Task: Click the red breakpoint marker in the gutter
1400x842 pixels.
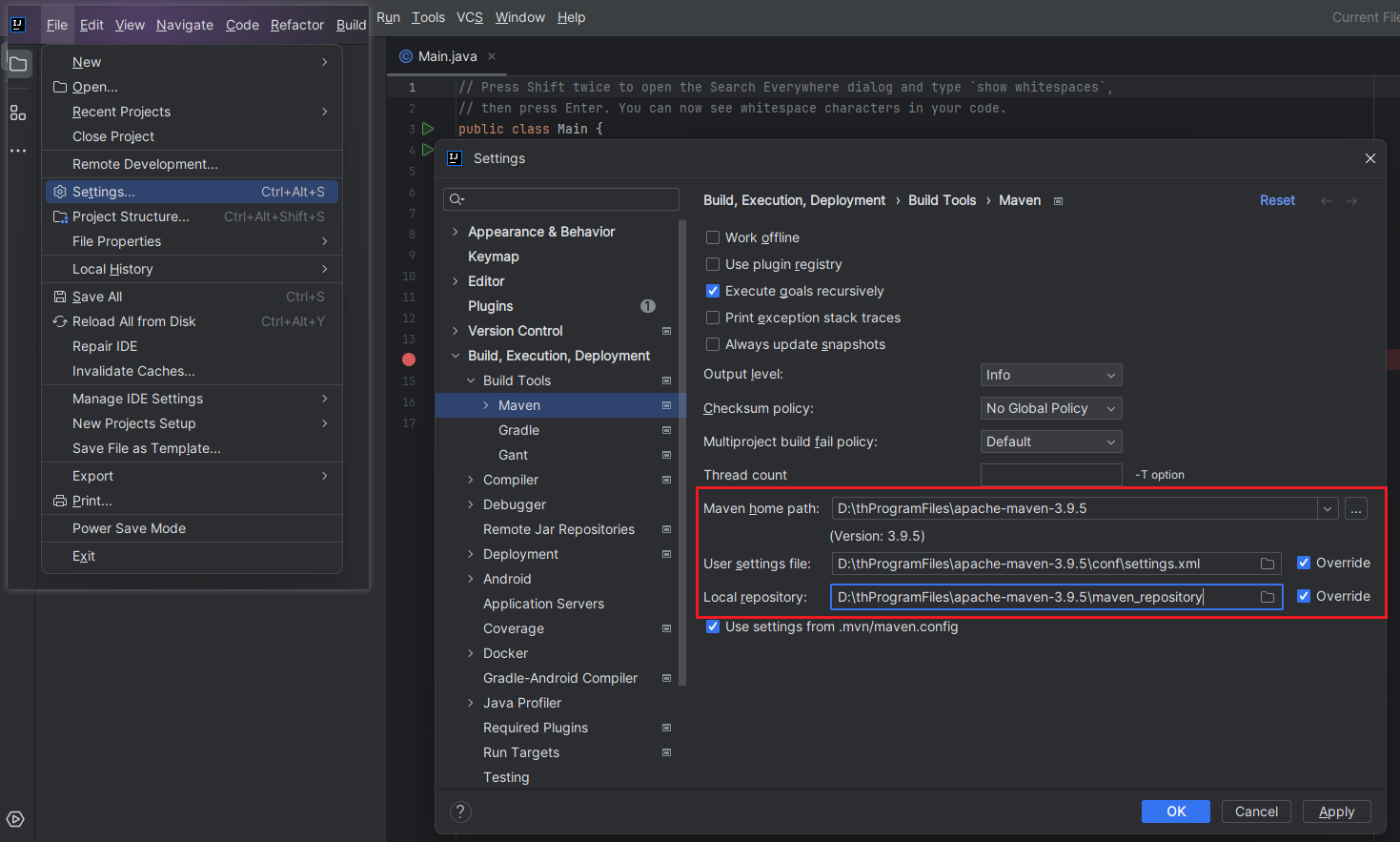Action: 409,359
